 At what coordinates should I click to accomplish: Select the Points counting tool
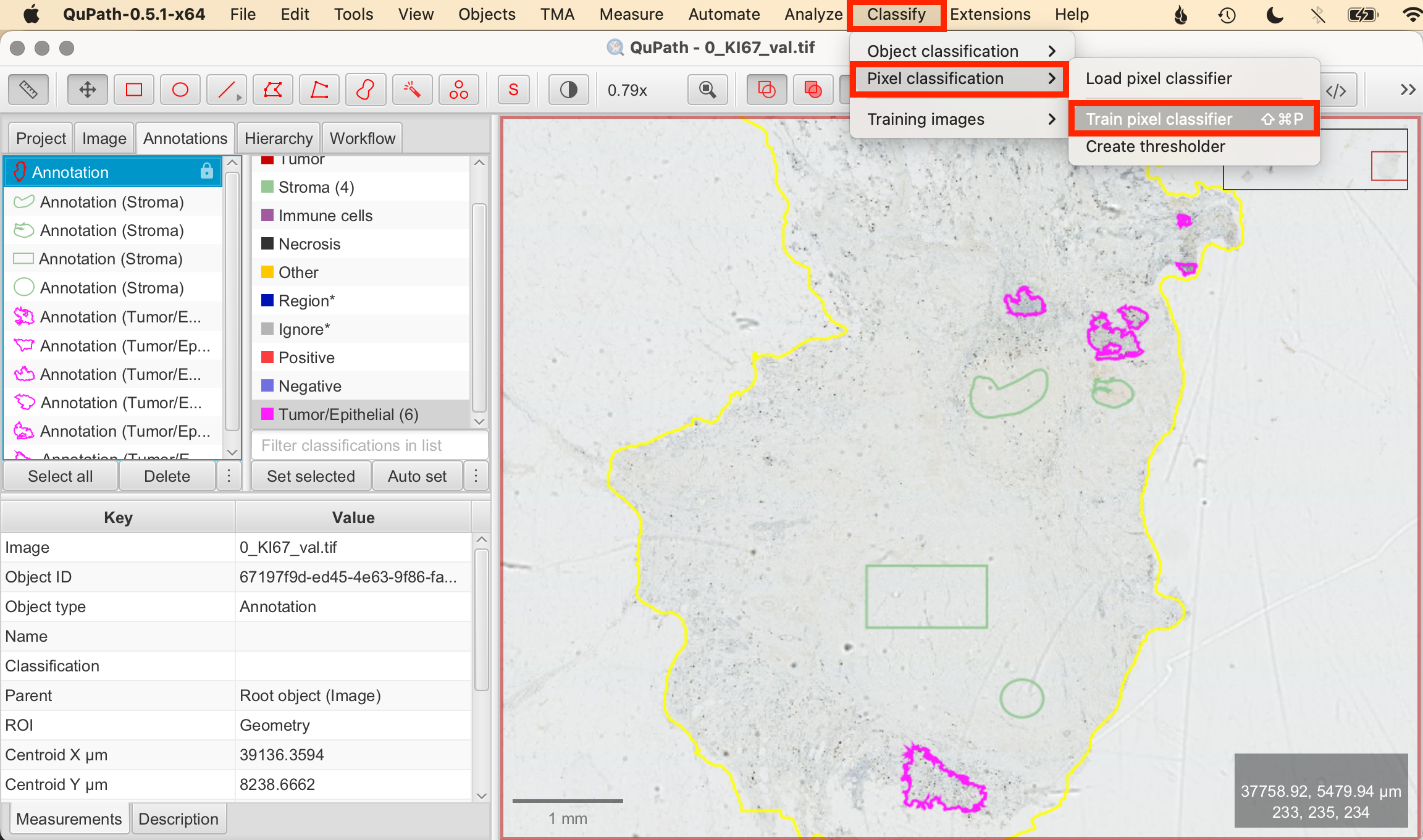[x=458, y=90]
